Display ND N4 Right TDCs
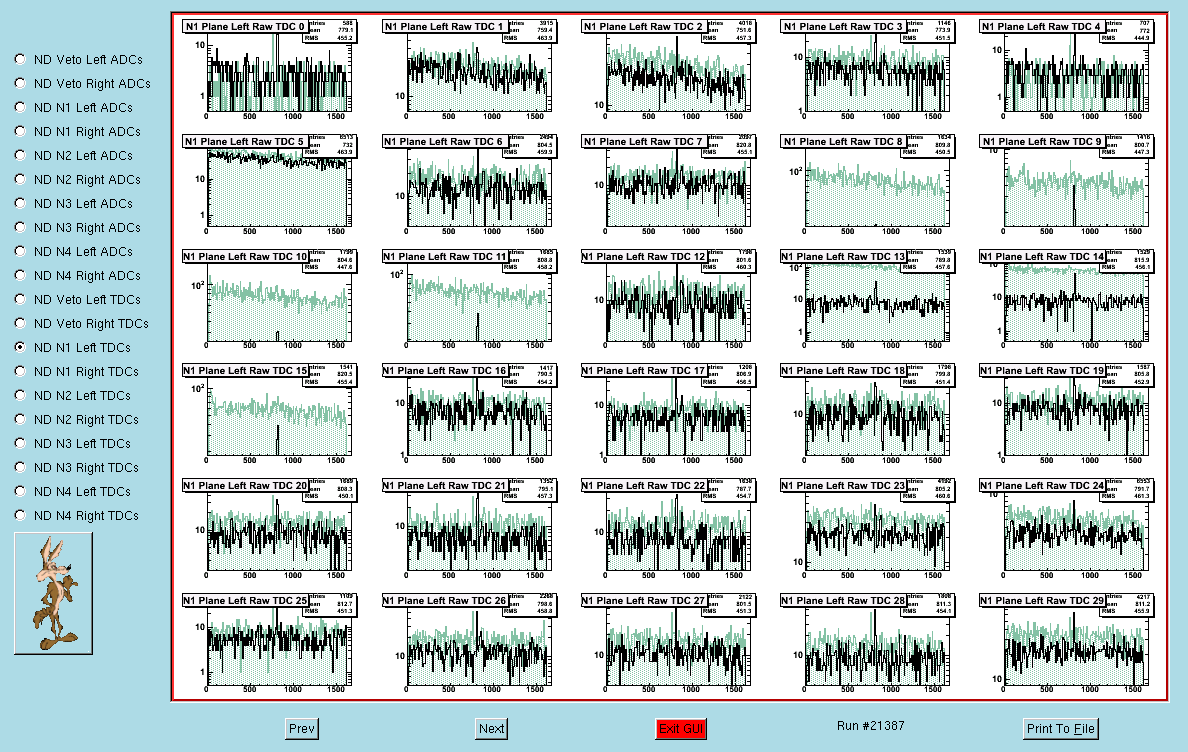Viewport: 1188px width, 752px height. 20,516
